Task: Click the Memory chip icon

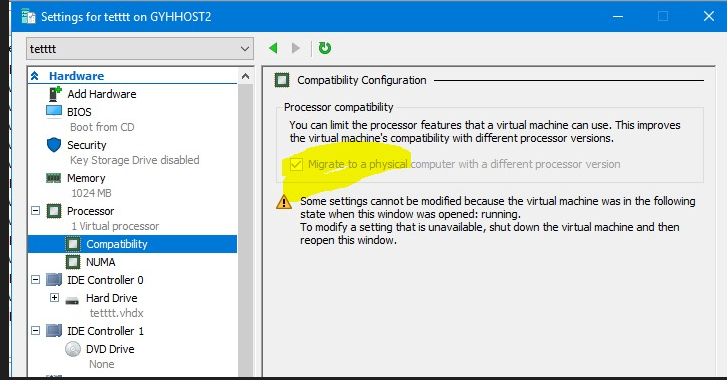Action: click(54, 177)
